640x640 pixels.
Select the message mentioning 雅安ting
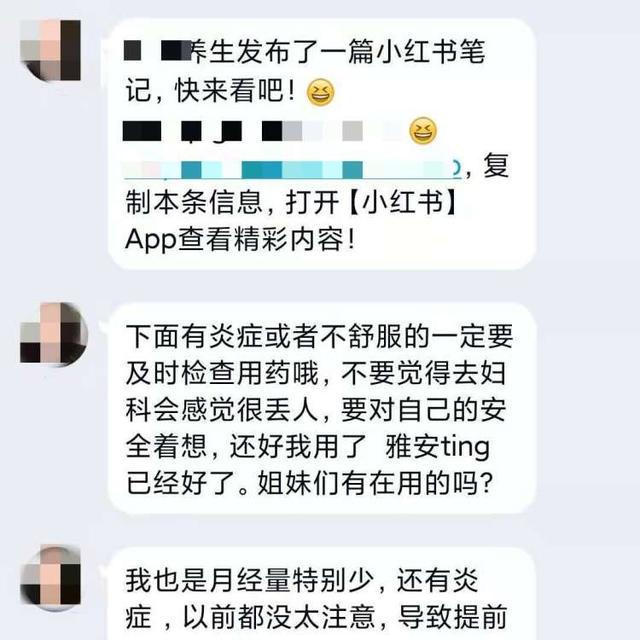(322, 408)
